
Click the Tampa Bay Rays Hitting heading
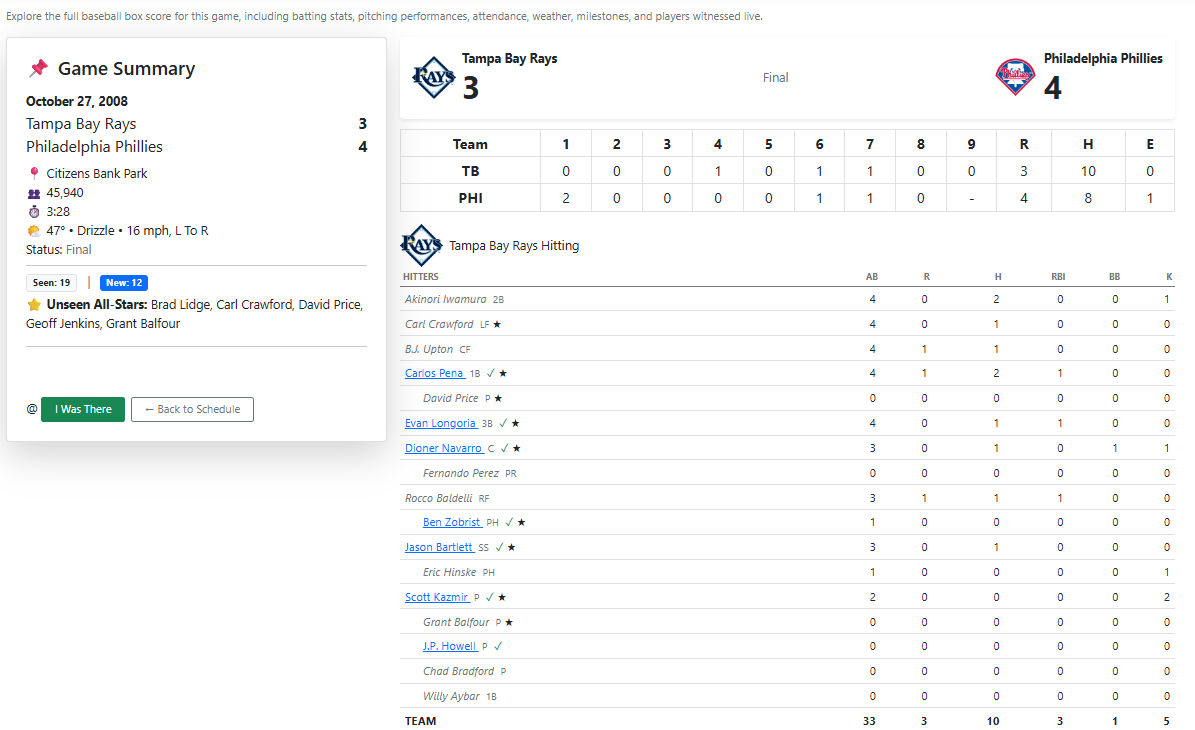(x=514, y=245)
